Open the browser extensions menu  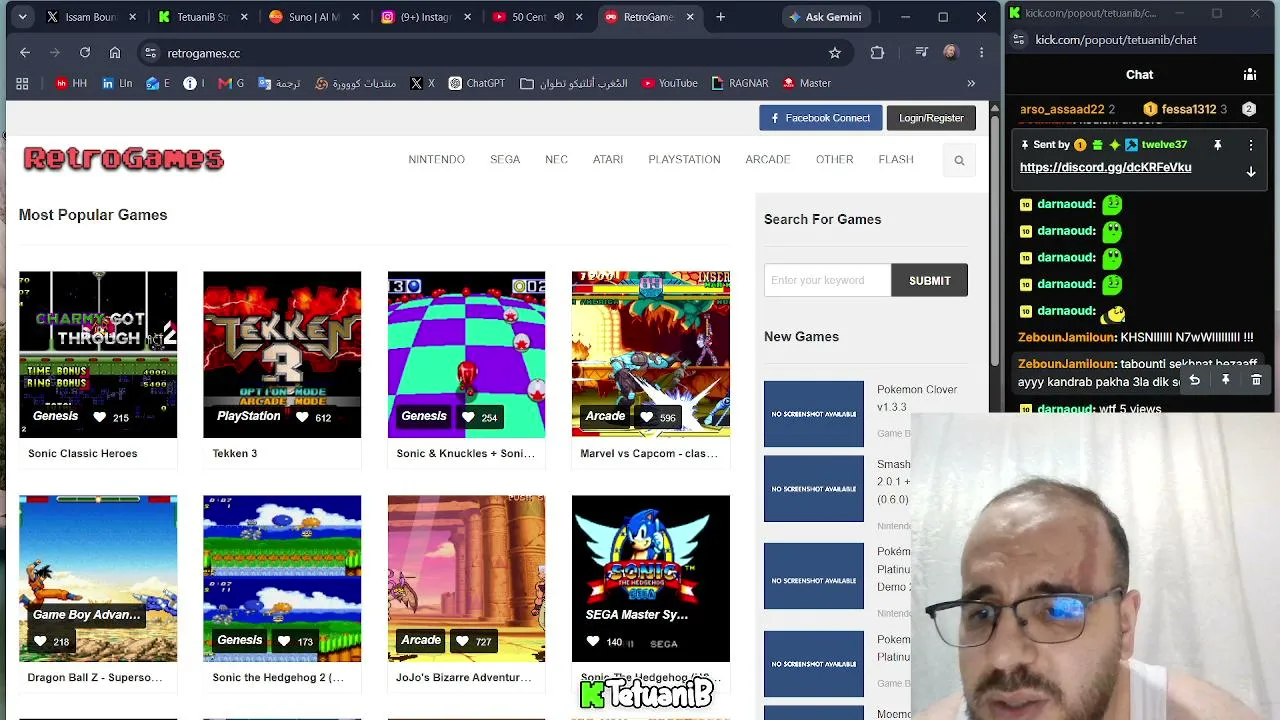point(877,53)
